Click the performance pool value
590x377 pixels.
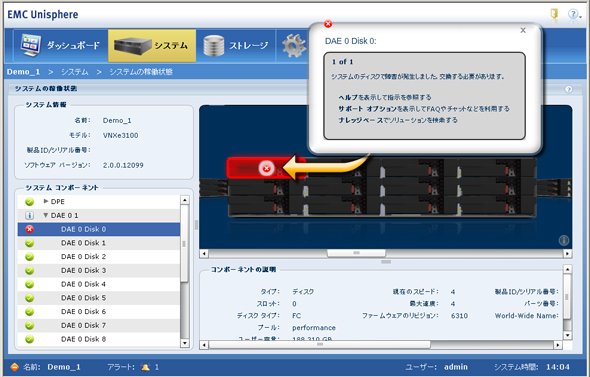point(314,328)
